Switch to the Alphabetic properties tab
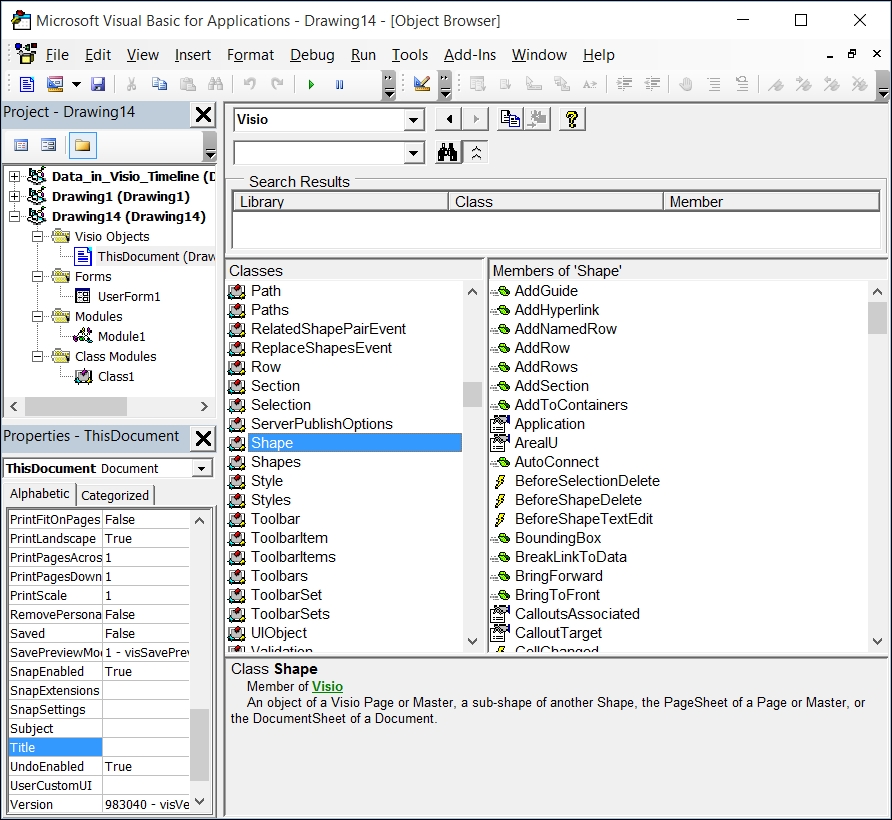This screenshot has height=820, width=892. tap(40, 494)
